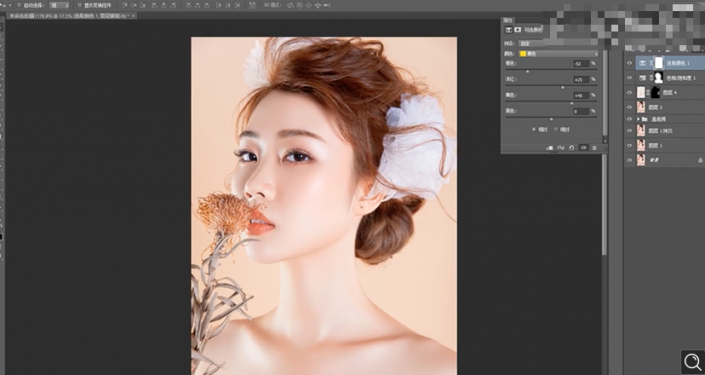Click the Align Bottom Edges icon
Image resolution: width=705 pixels, height=375 pixels.
143,5
